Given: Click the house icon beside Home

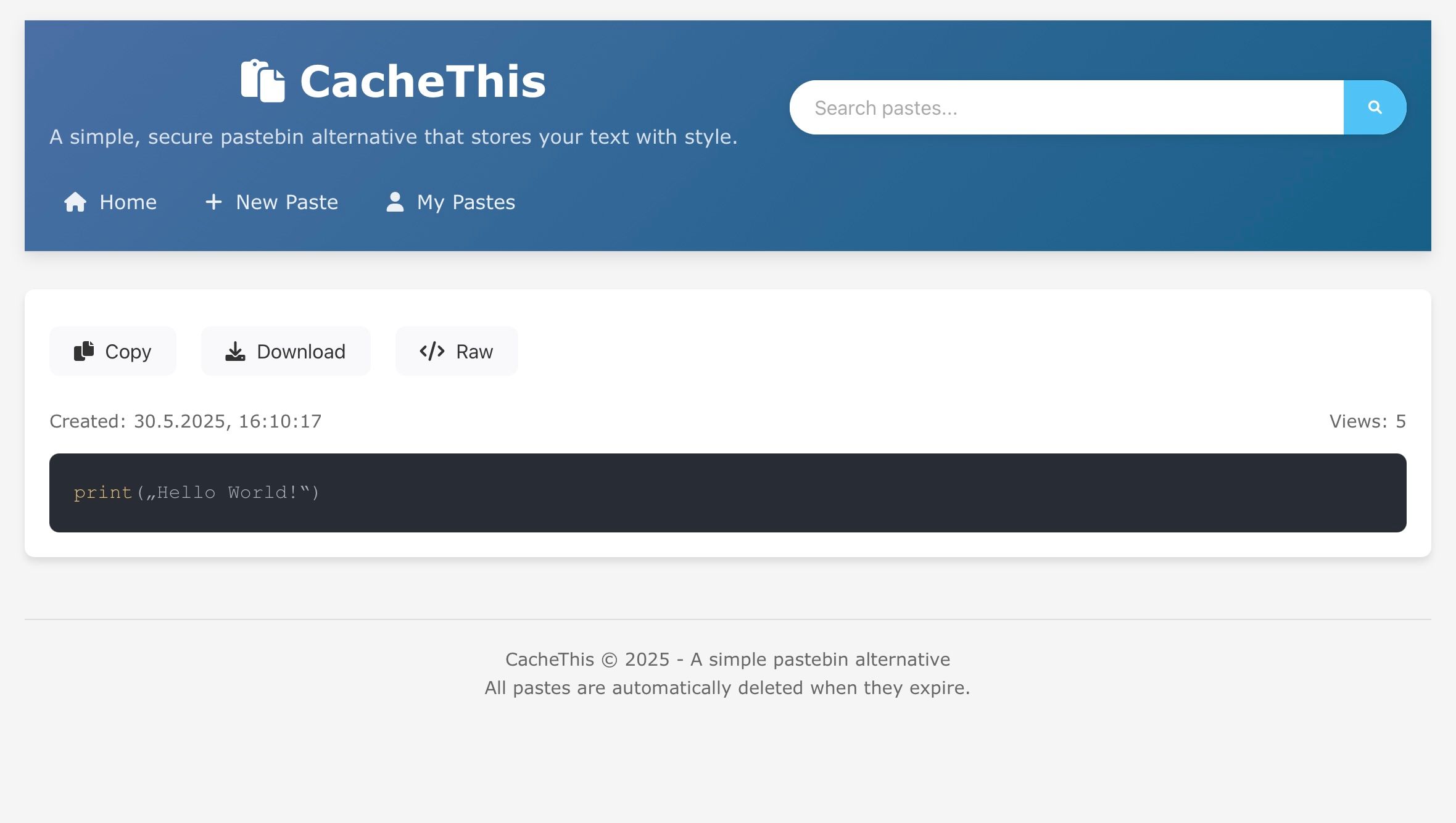Looking at the screenshot, I should 75,202.
